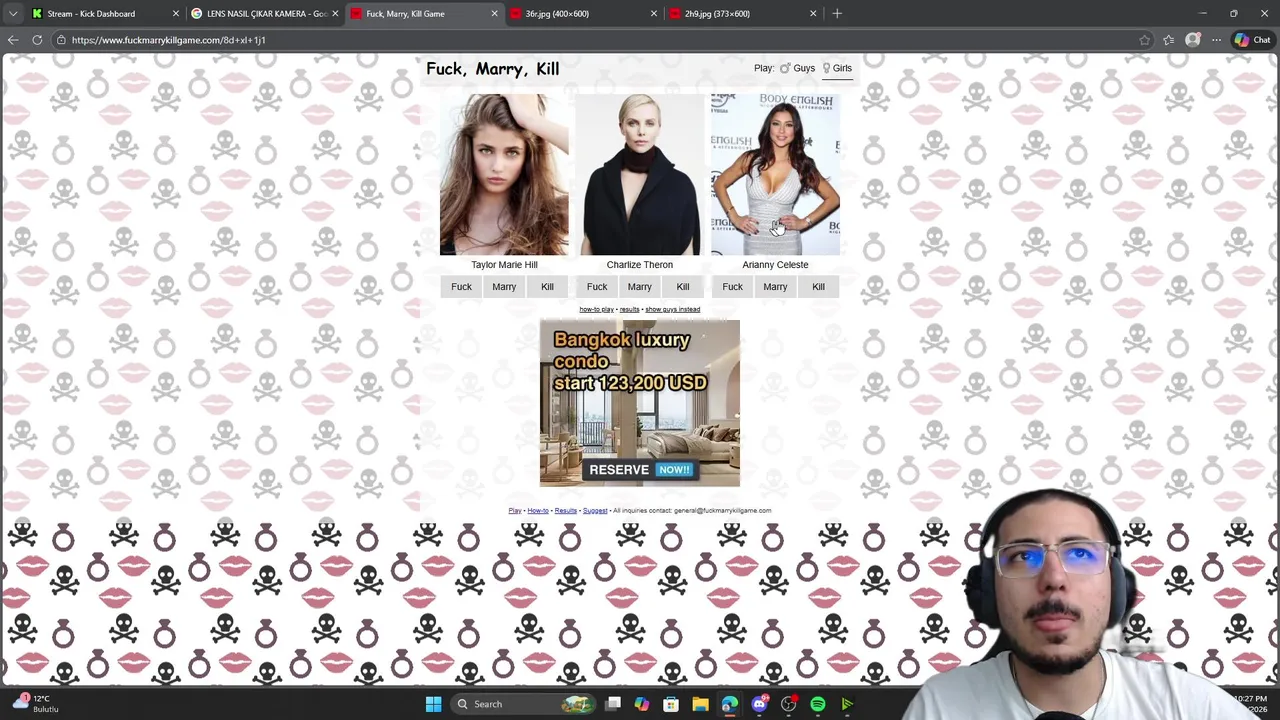Click RESERVE NOW on condo ad

[x=639, y=470]
